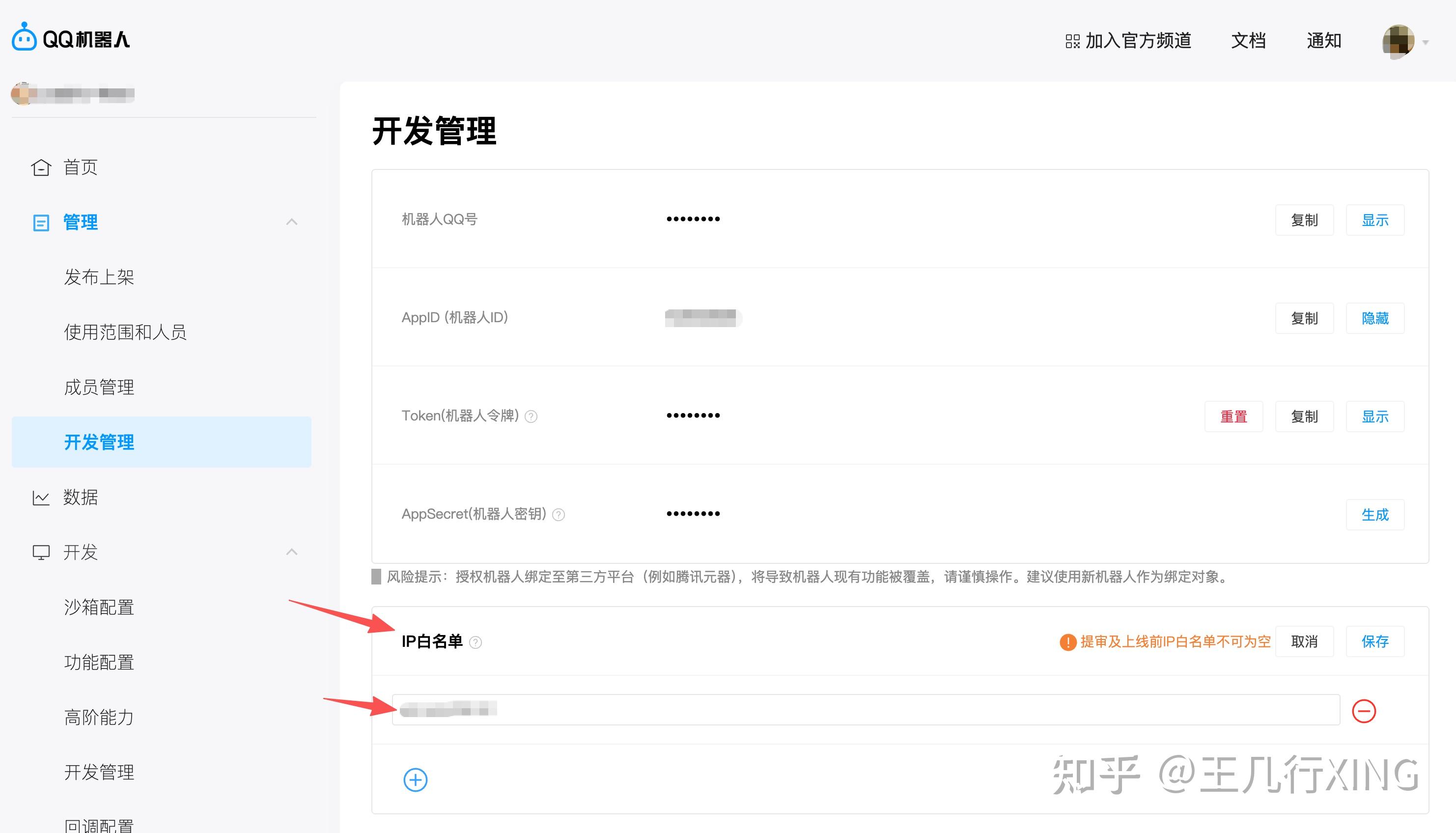Click 保存 to save IP whitelist
Screen dimensions: 1456x833
(1375, 641)
